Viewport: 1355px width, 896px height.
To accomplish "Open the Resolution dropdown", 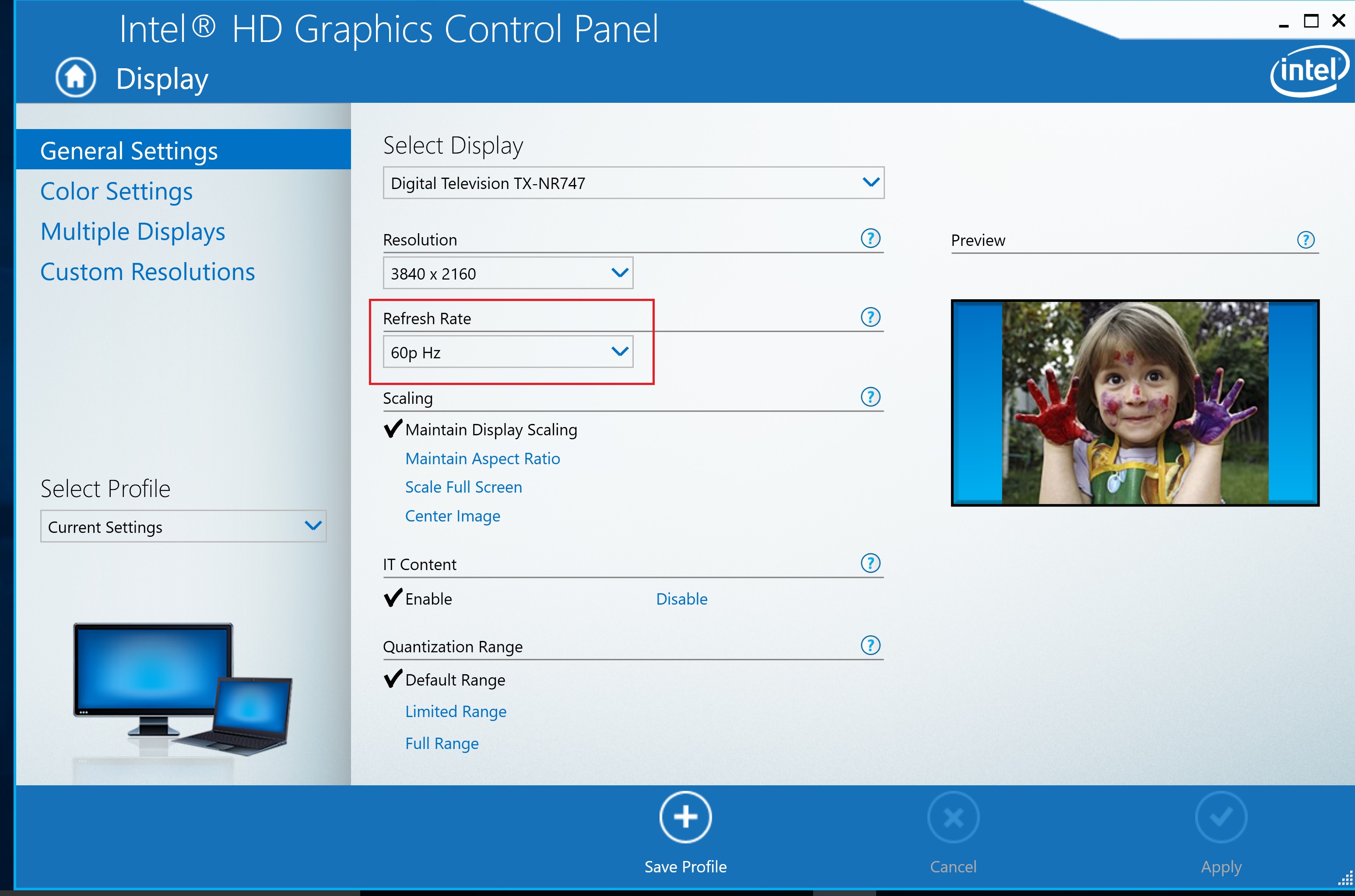I will click(508, 273).
